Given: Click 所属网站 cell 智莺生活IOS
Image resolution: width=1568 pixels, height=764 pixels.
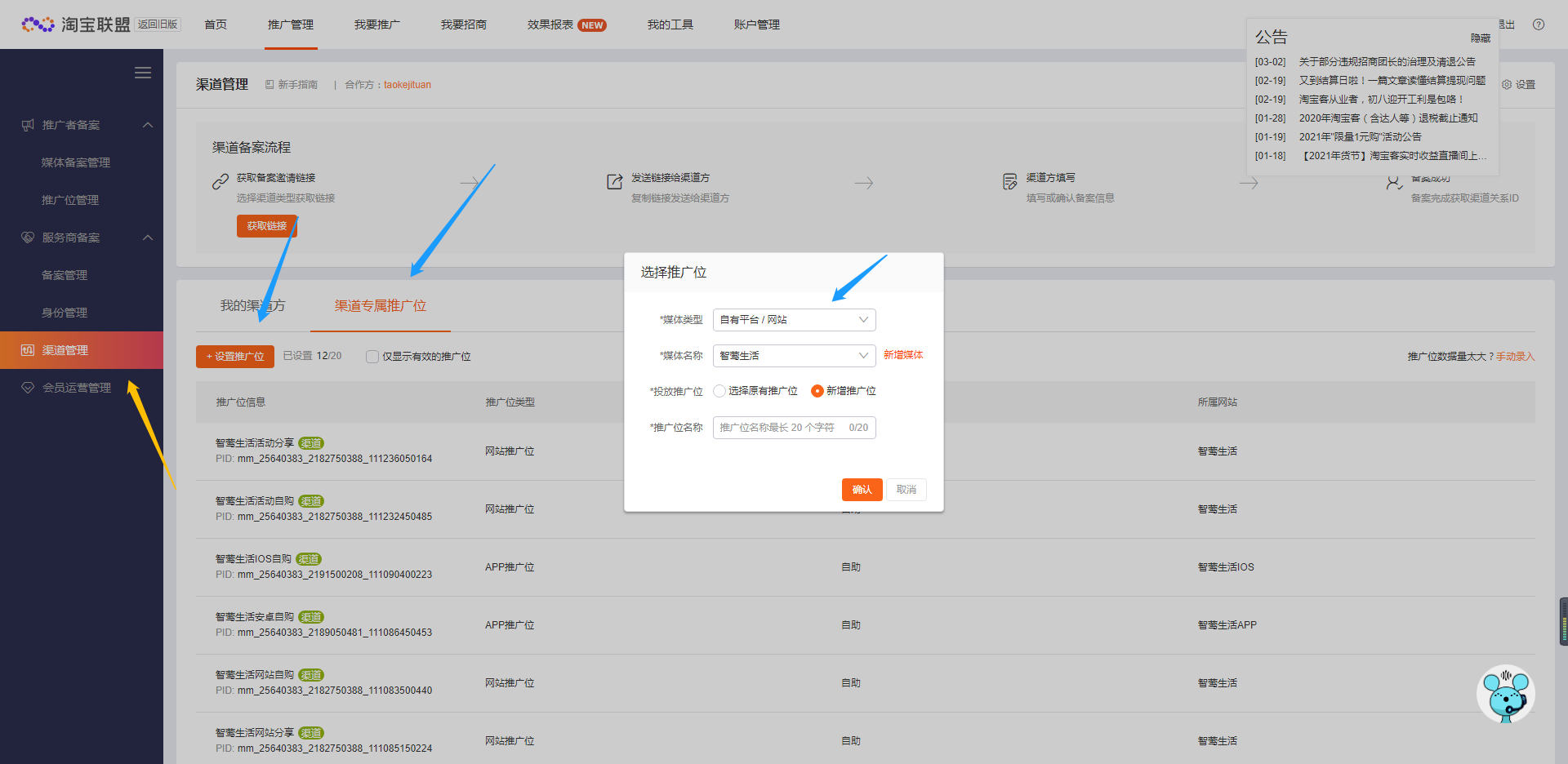Looking at the screenshot, I should click(x=1226, y=567).
